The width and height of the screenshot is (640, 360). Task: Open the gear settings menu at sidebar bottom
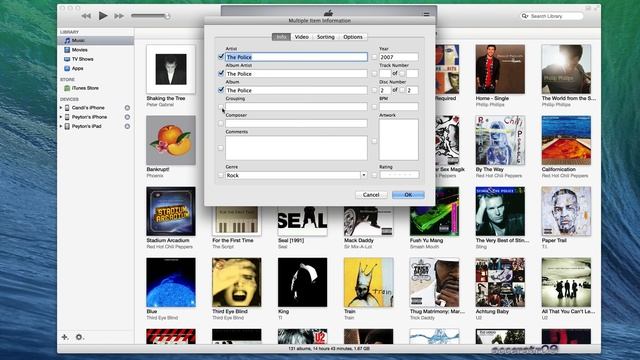point(79,337)
